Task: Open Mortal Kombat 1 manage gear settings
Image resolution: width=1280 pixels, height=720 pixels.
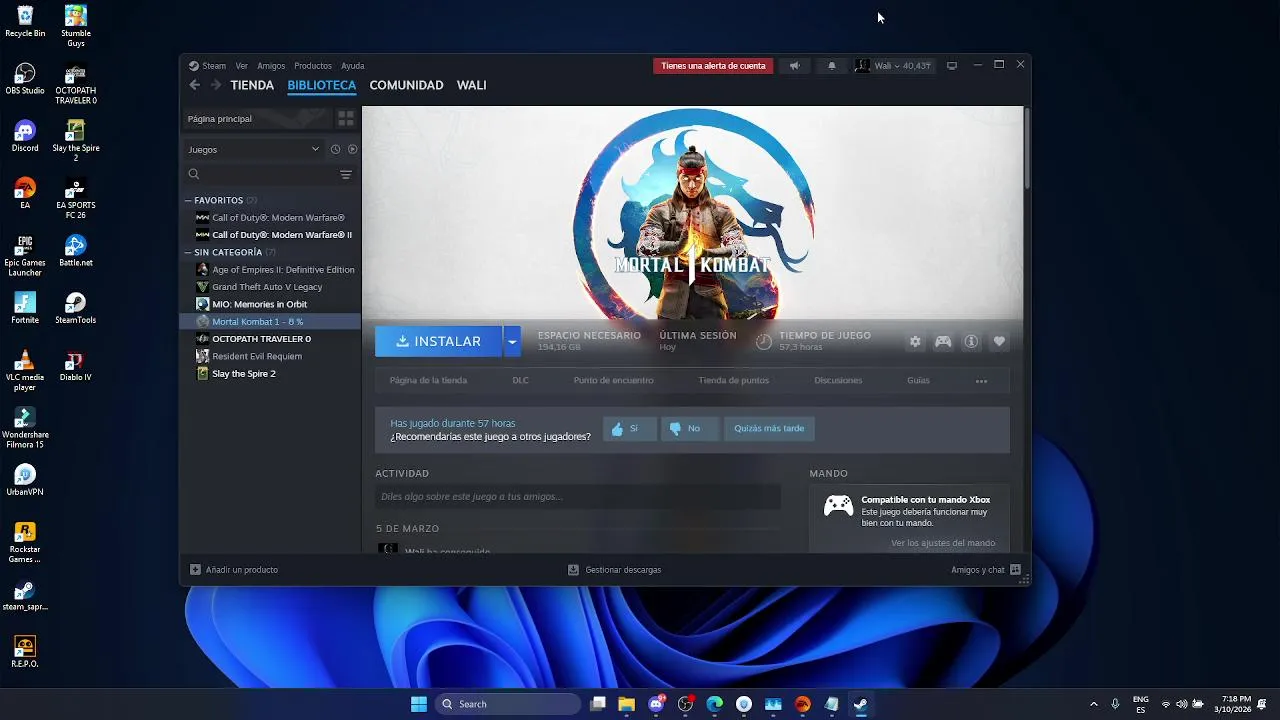Action: tap(915, 341)
